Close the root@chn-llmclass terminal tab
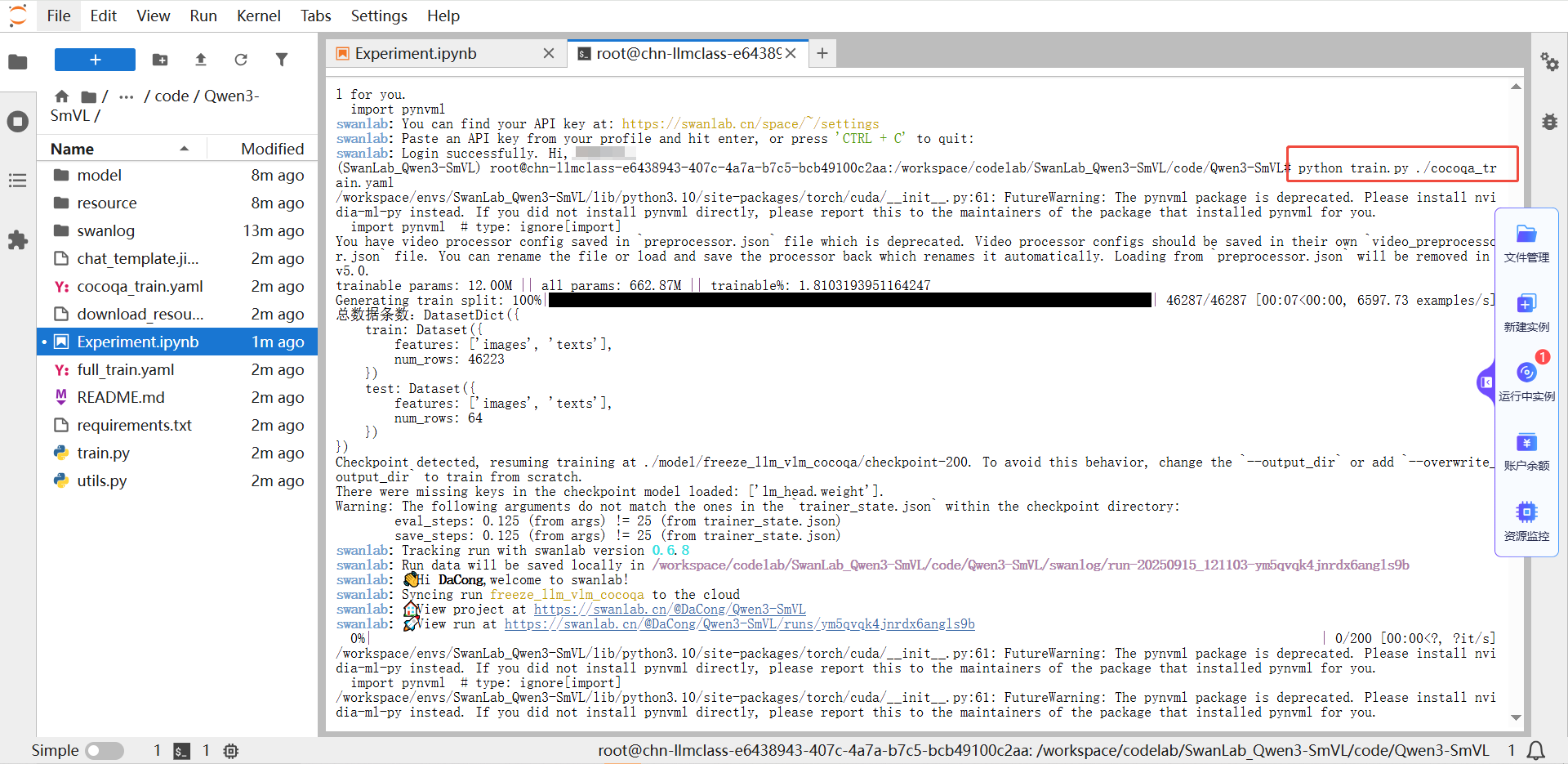 pos(791,53)
